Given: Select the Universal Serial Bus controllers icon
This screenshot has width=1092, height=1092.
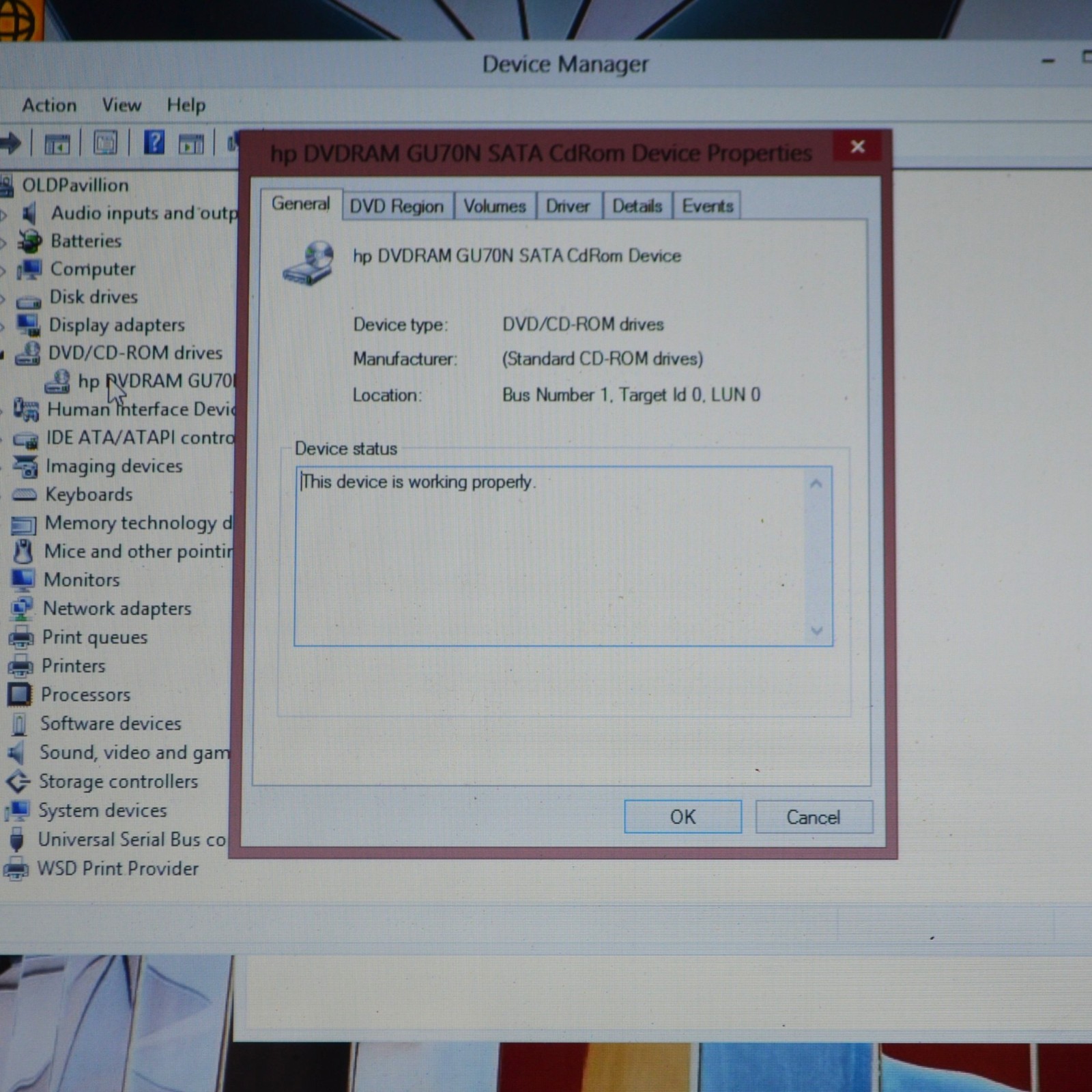Looking at the screenshot, I should coord(17,839).
